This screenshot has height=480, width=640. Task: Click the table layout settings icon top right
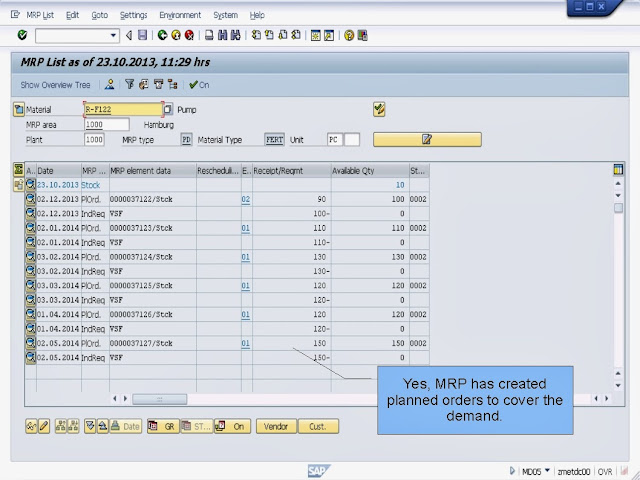click(x=618, y=169)
